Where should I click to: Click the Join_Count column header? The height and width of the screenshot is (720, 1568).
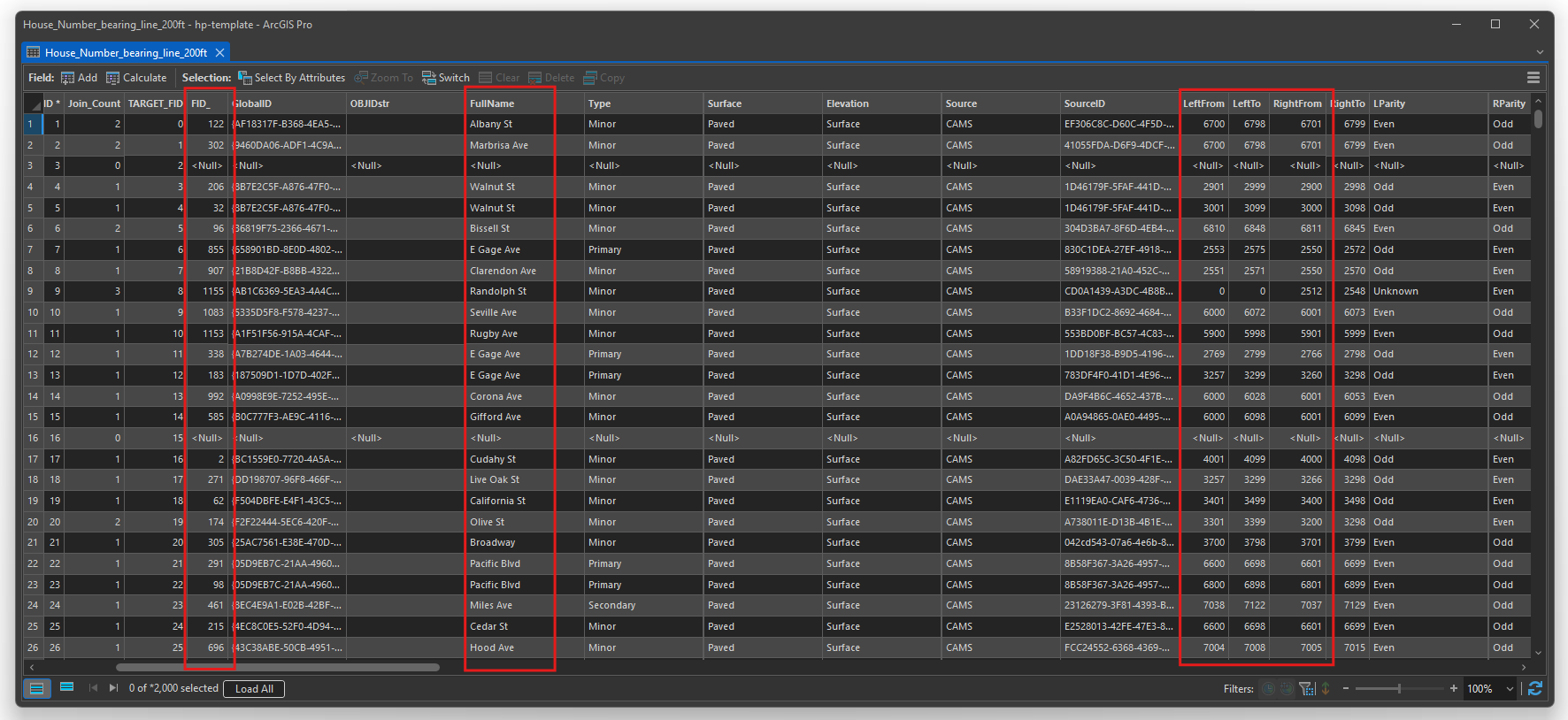[94, 103]
